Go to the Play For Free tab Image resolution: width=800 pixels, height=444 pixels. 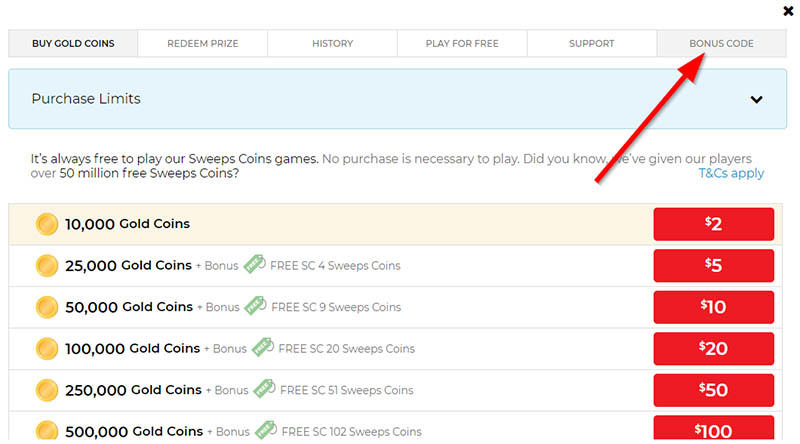[462, 44]
